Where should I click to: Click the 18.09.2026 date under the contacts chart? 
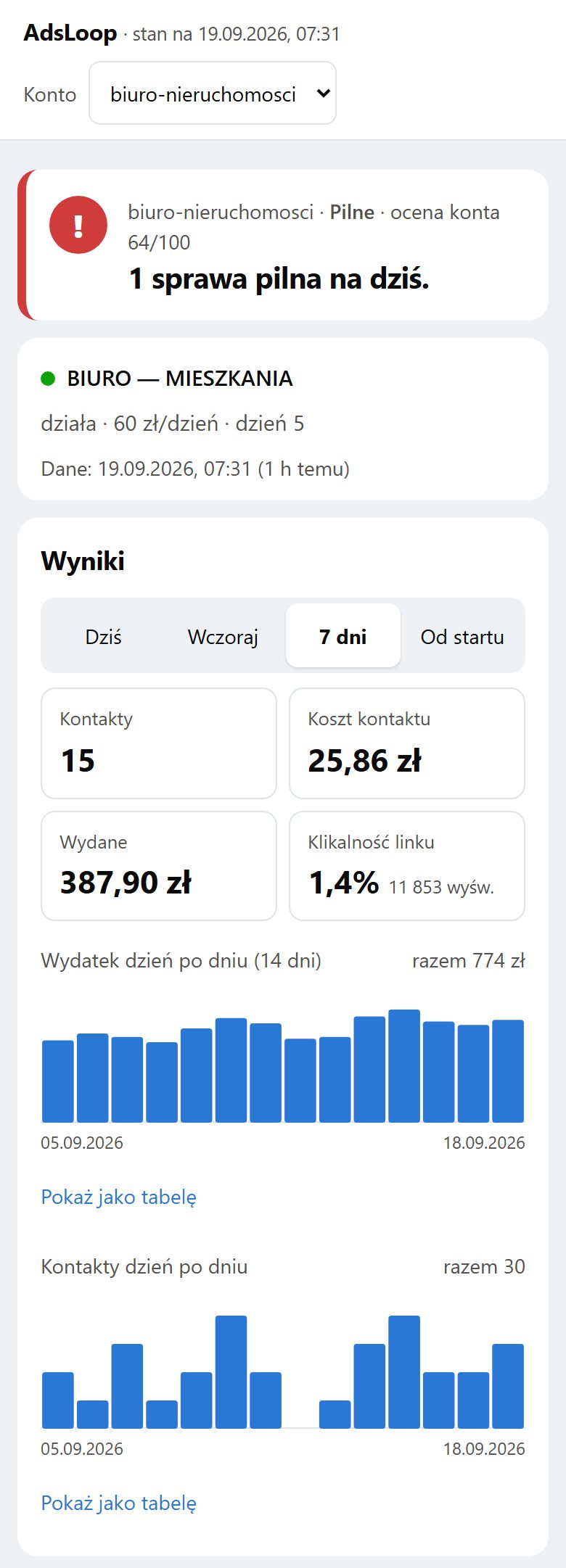484,1449
